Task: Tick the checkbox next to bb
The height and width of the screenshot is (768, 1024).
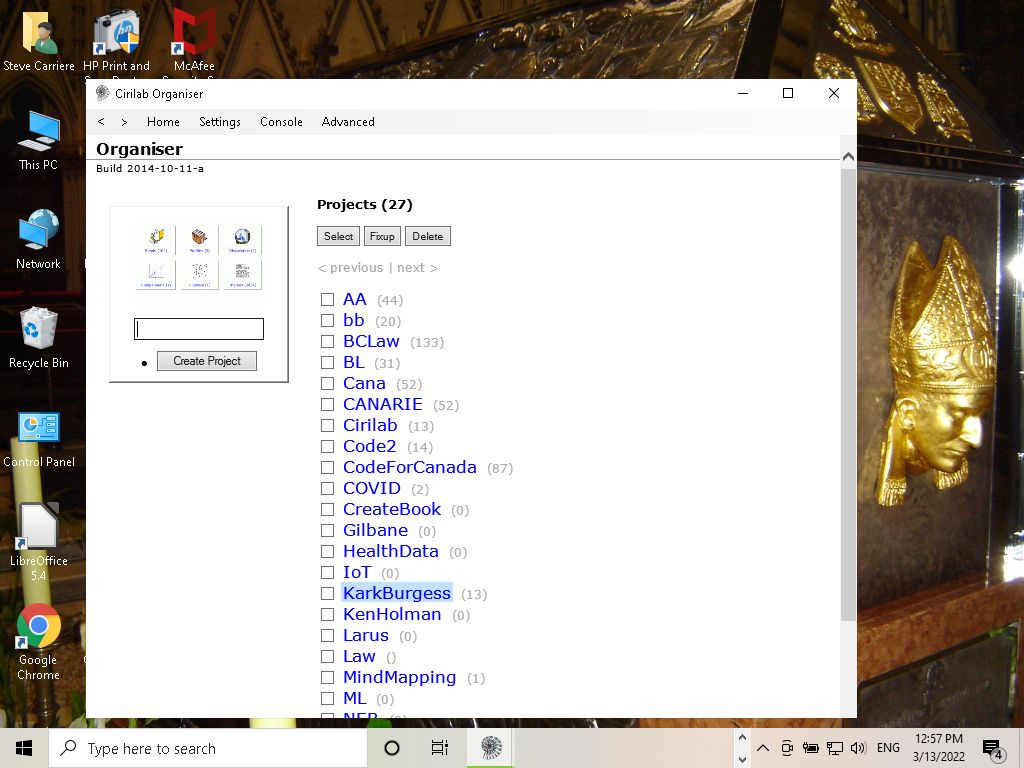Action: [327, 321]
